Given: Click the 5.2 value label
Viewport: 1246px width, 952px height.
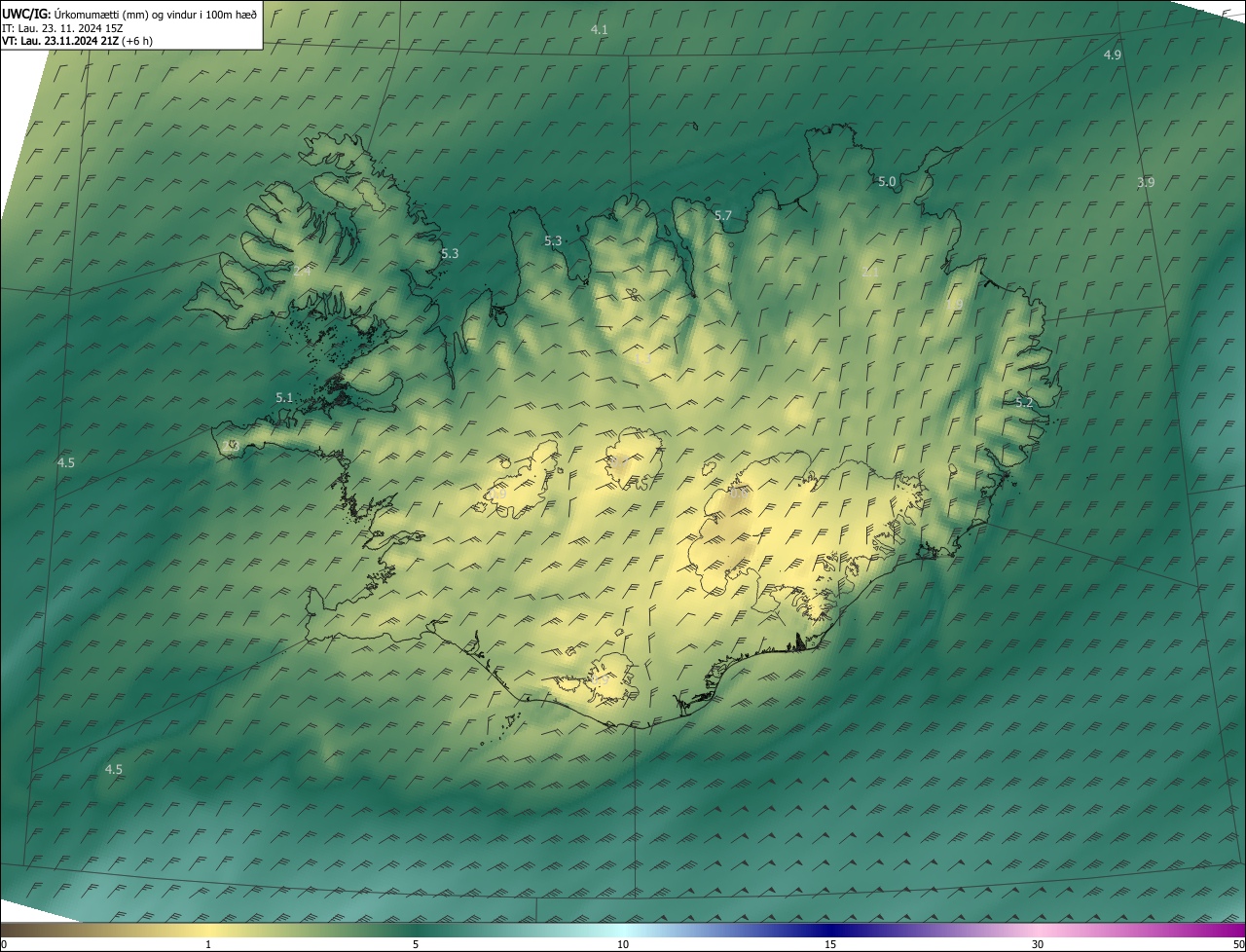Looking at the screenshot, I should click(1024, 403).
